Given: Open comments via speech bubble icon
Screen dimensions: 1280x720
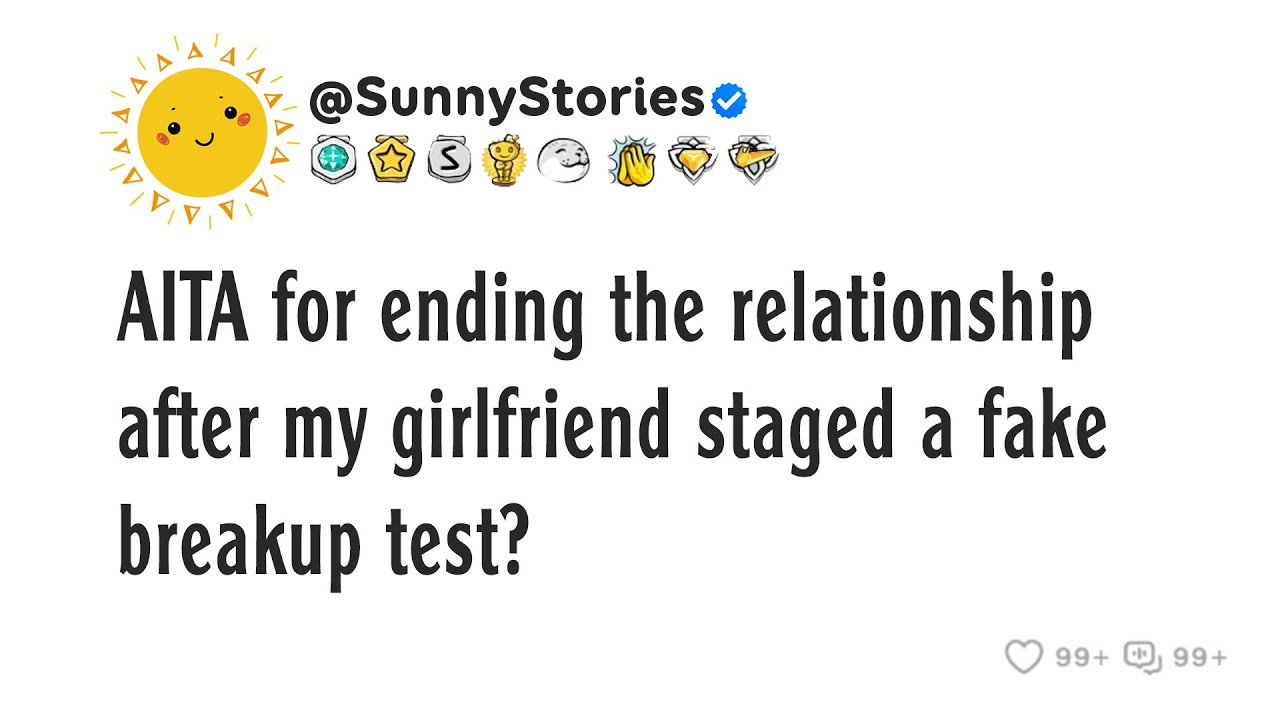Looking at the screenshot, I should click(x=1143, y=657).
